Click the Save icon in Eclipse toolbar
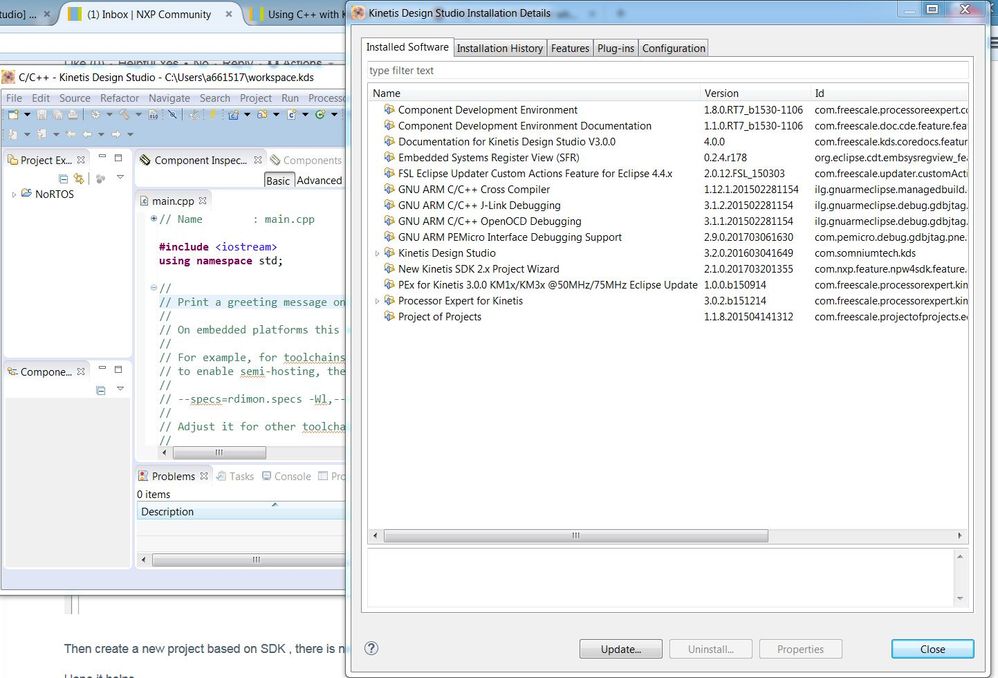Image resolution: width=998 pixels, height=678 pixels. pos(41,115)
